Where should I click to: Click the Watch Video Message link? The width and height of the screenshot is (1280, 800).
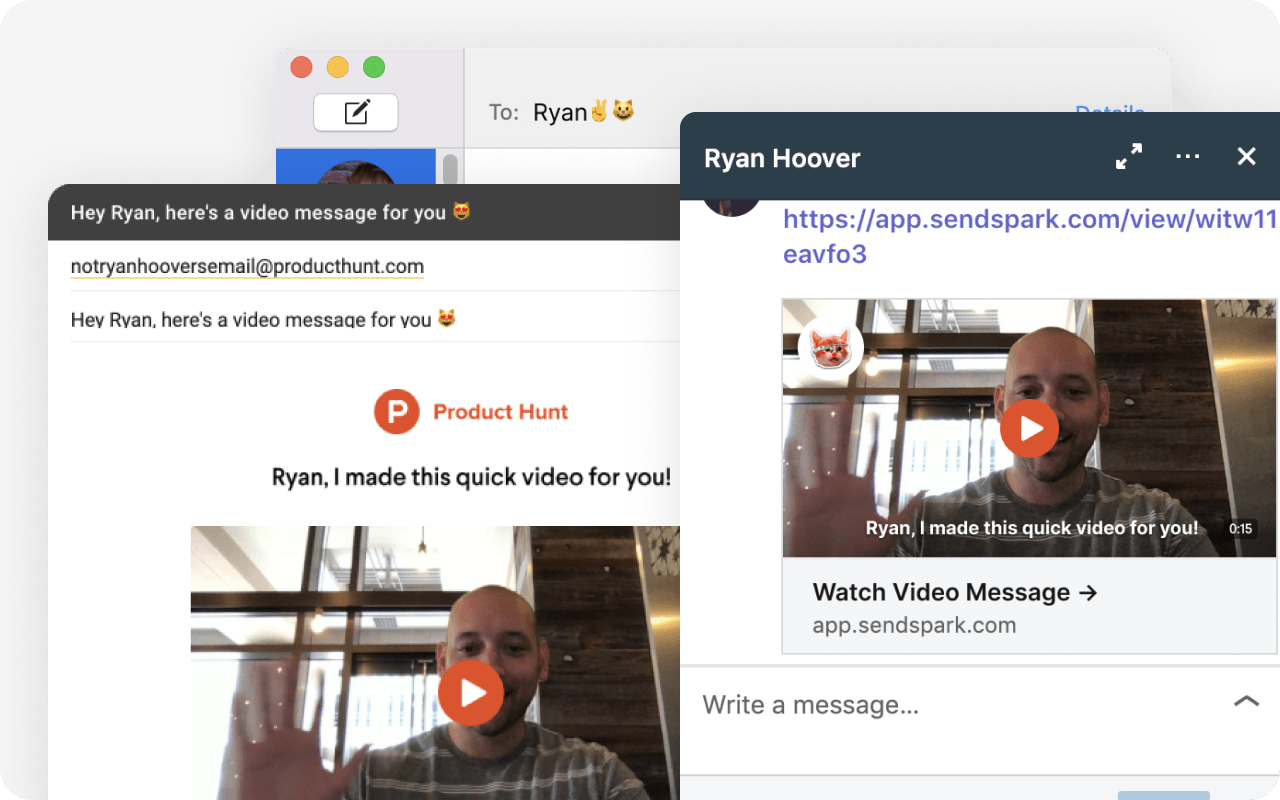[x=955, y=592]
